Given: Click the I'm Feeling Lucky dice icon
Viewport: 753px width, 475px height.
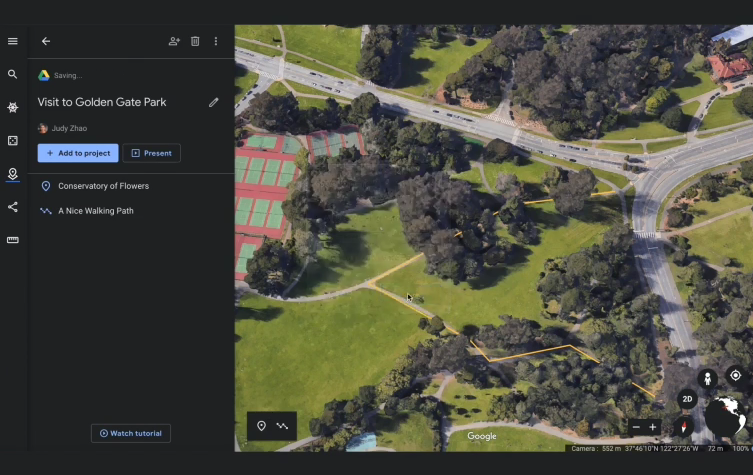Looking at the screenshot, I should click(x=13, y=141).
